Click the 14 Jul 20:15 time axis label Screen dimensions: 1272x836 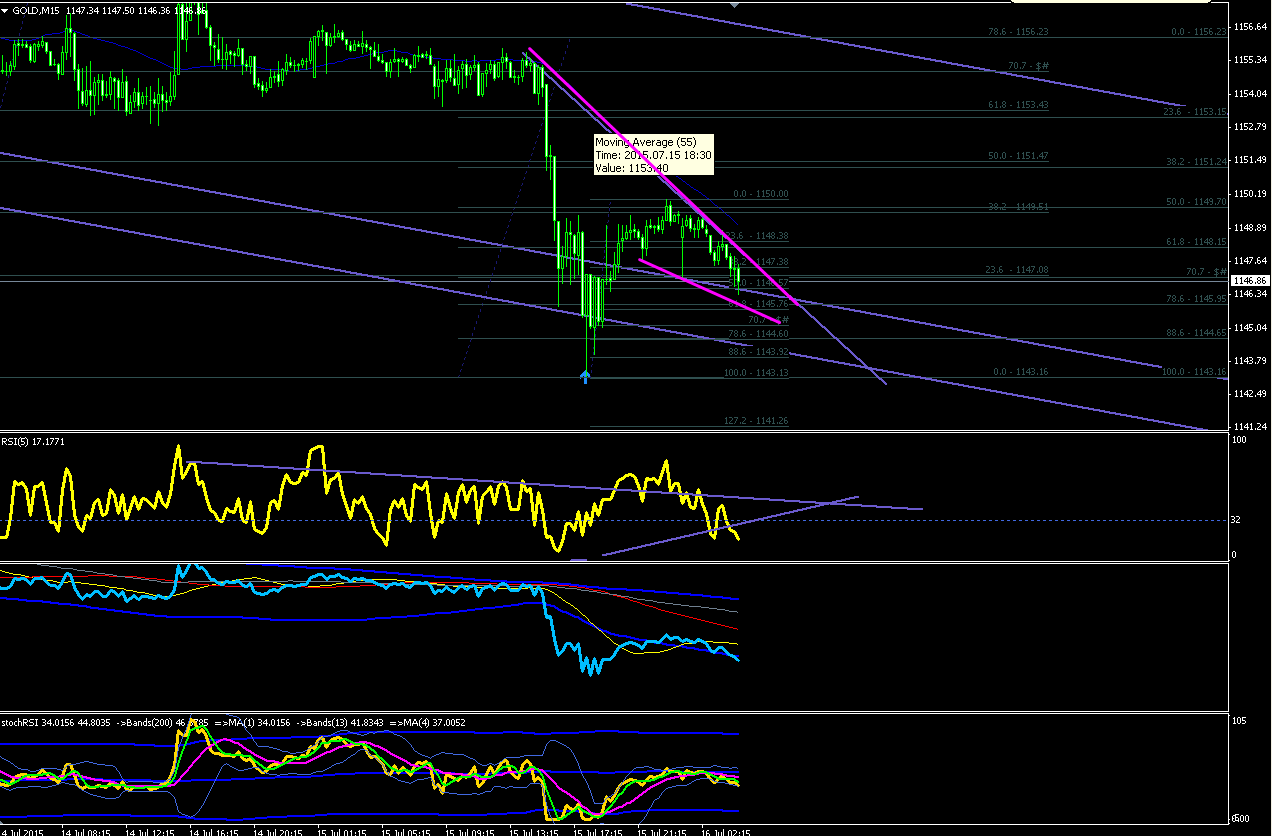coord(278,831)
